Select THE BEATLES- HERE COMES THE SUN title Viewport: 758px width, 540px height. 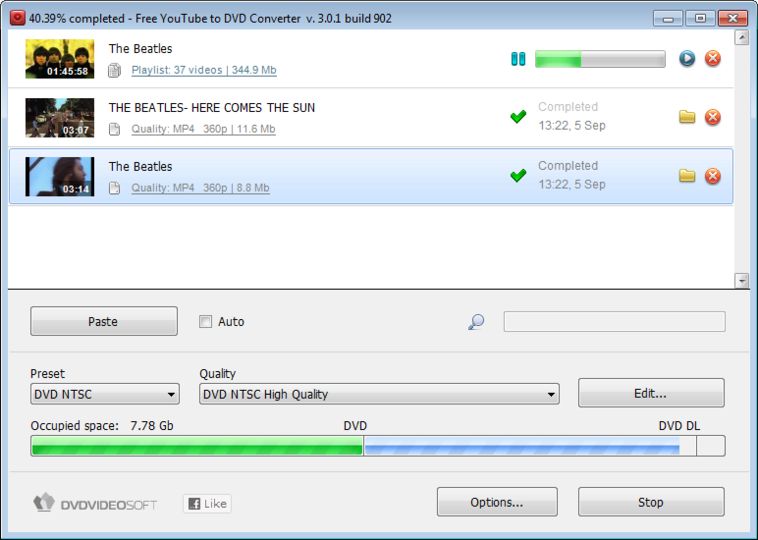(x=212, y=107)
